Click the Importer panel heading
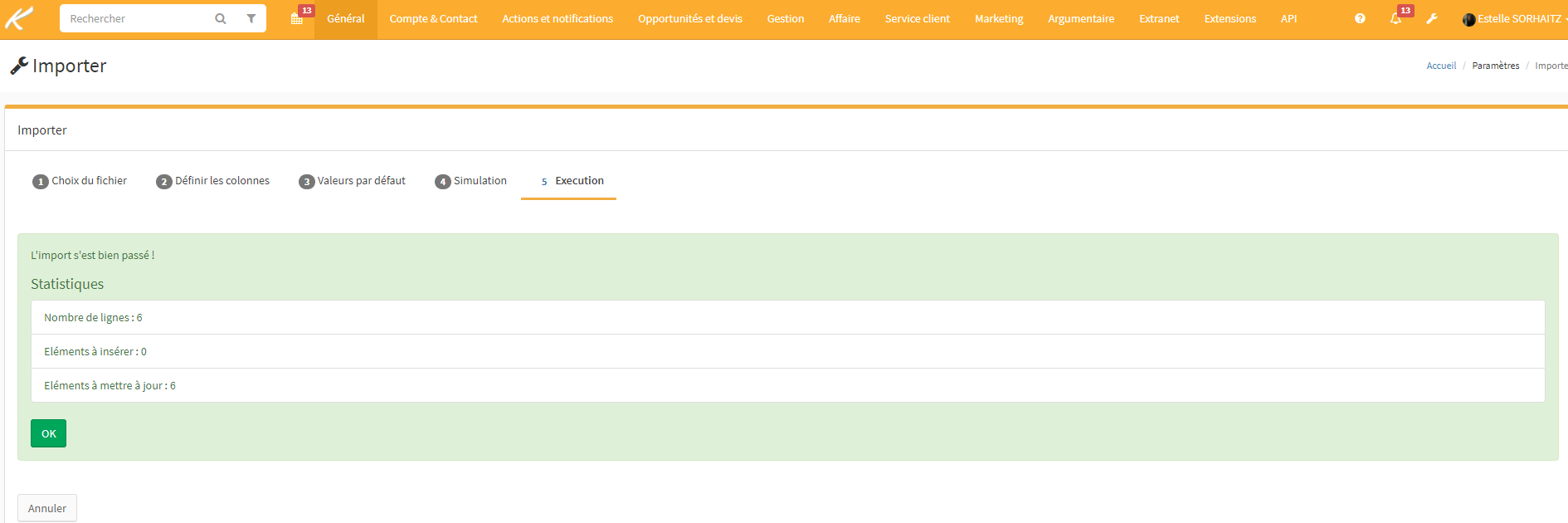 42,130
